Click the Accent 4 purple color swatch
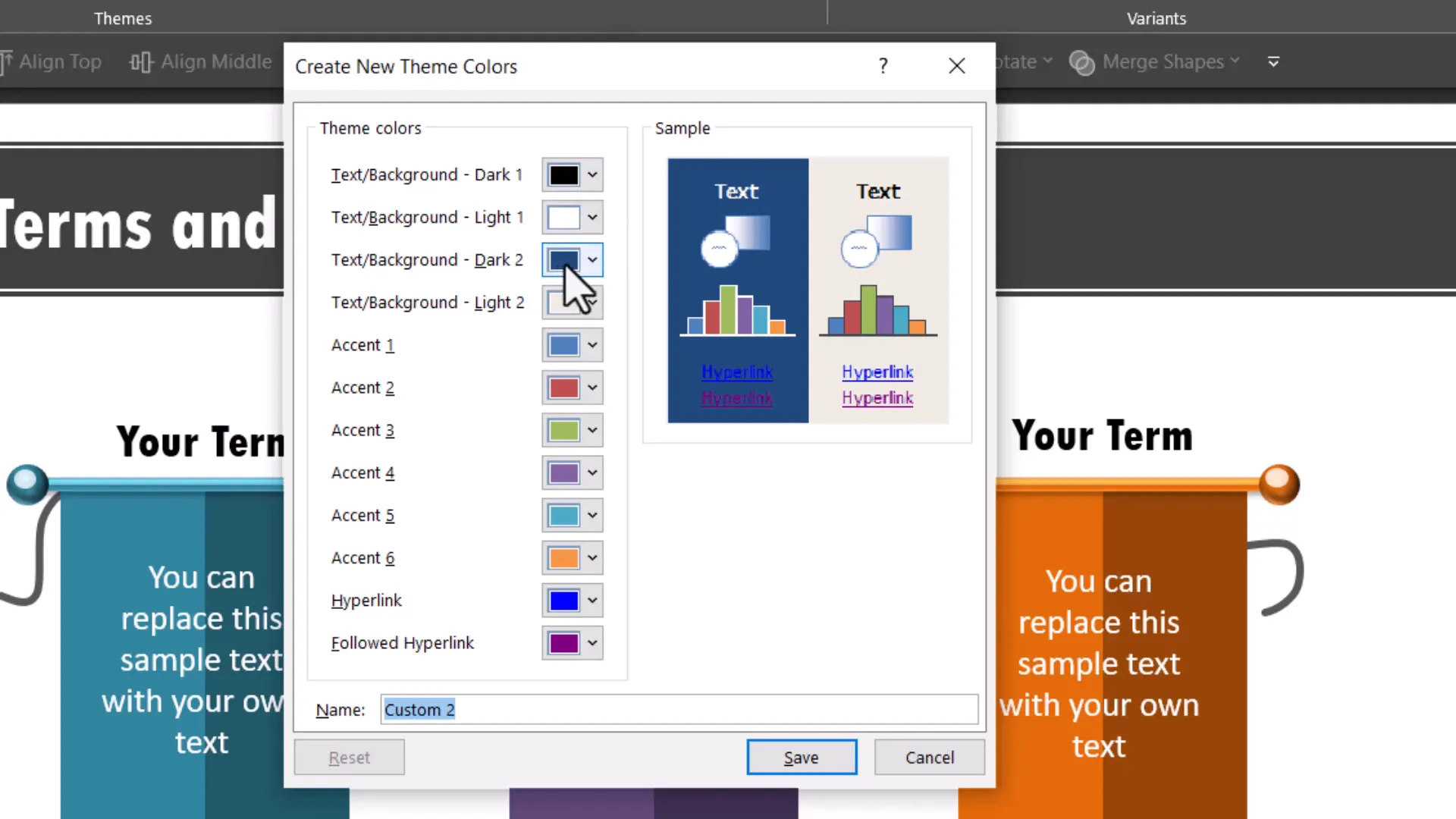Image resolution: width=1456 pixels, height=819 pixels. pyautogui.click(x=563, y=472)
